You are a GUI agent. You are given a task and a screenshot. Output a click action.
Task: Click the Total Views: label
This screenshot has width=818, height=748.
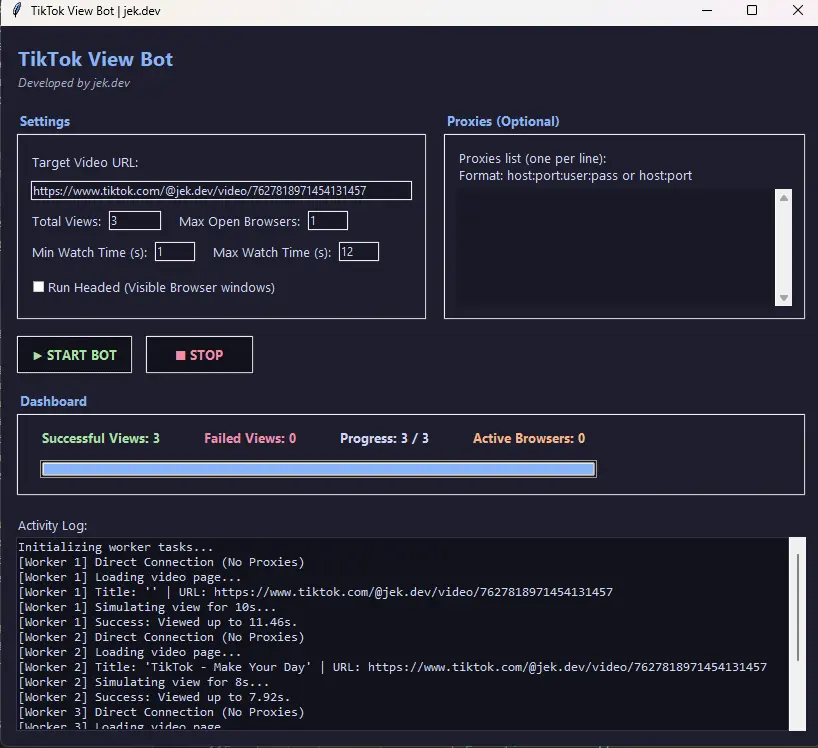tap(67, 221)
